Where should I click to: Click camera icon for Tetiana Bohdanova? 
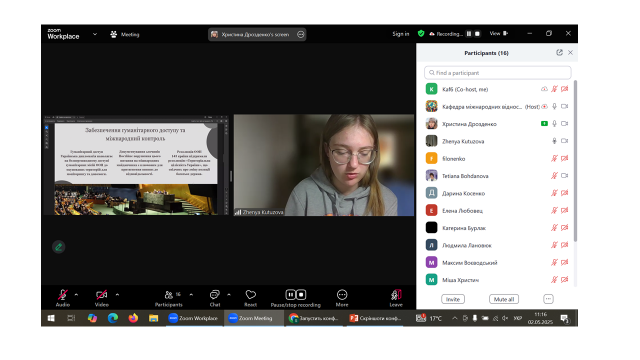coord(564,176)
